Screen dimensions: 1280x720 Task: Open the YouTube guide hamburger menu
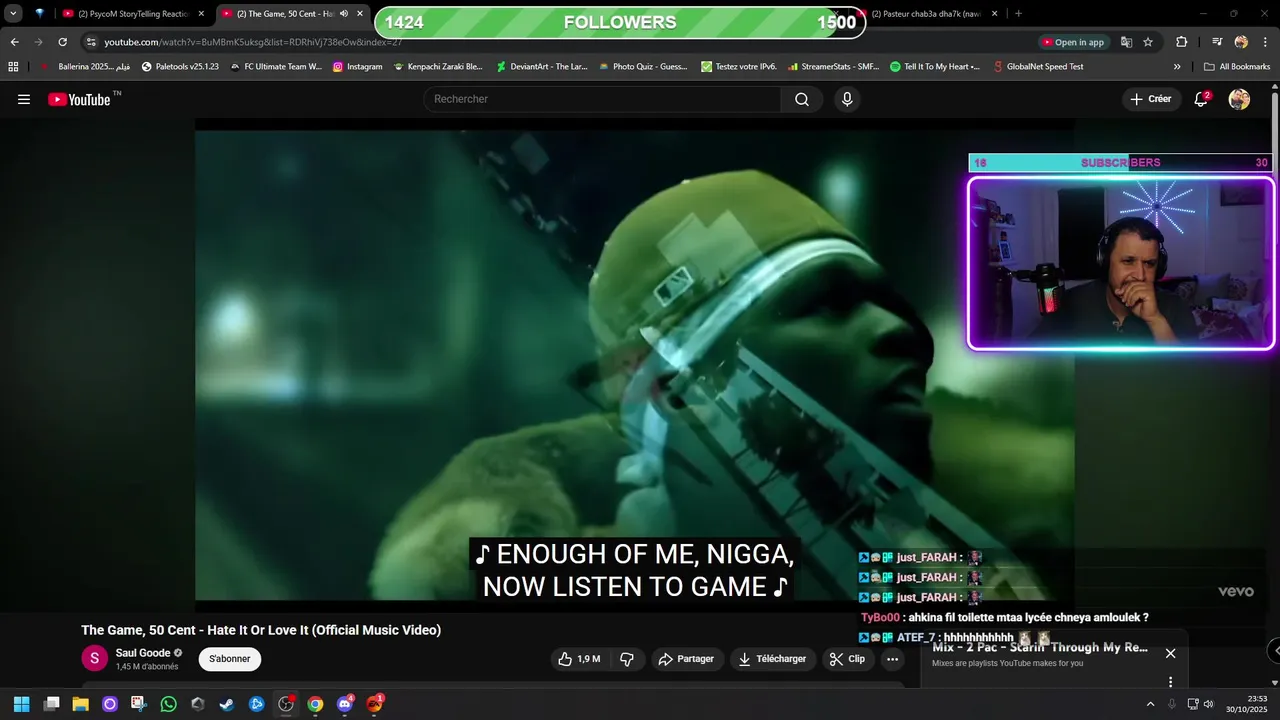tap(24, 99)
